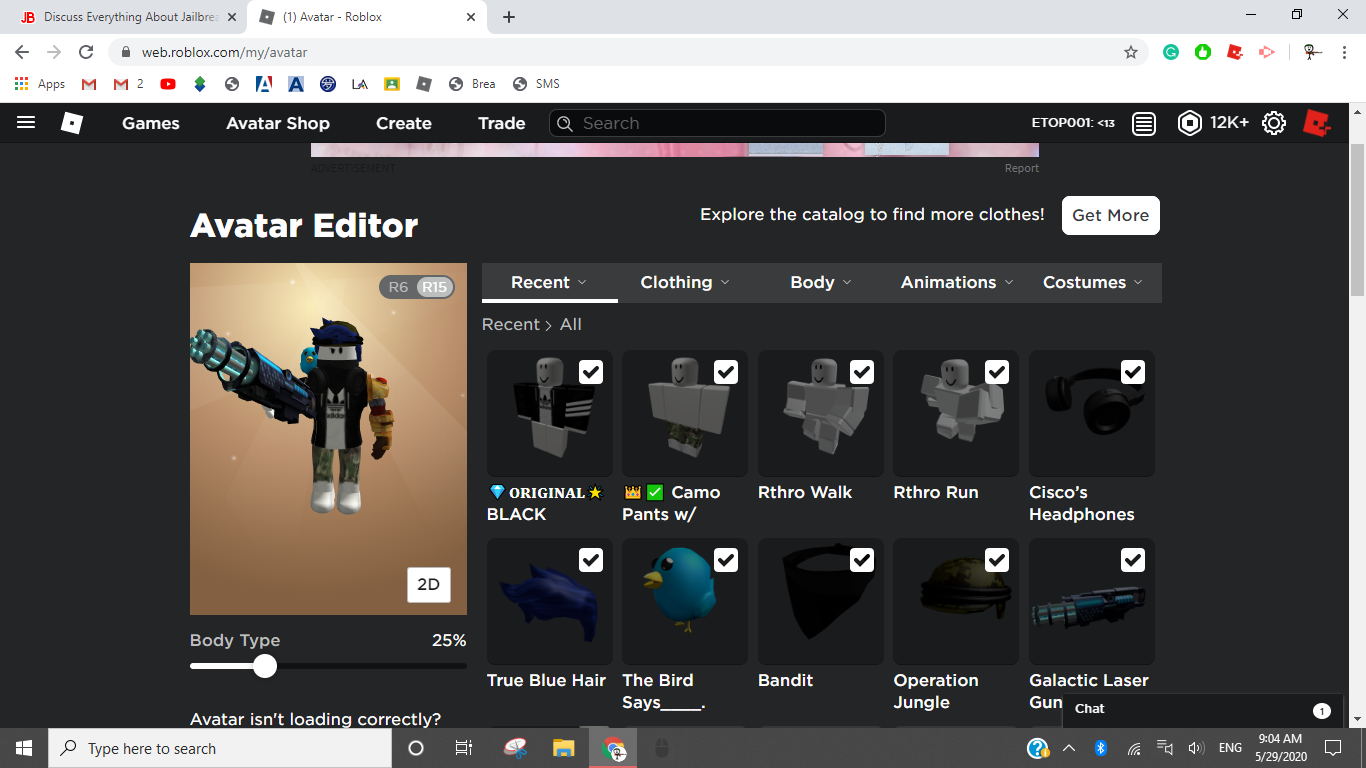Uncheck the True Blue Hair item
The image size is (1366, 768).
tap(591, 560)
